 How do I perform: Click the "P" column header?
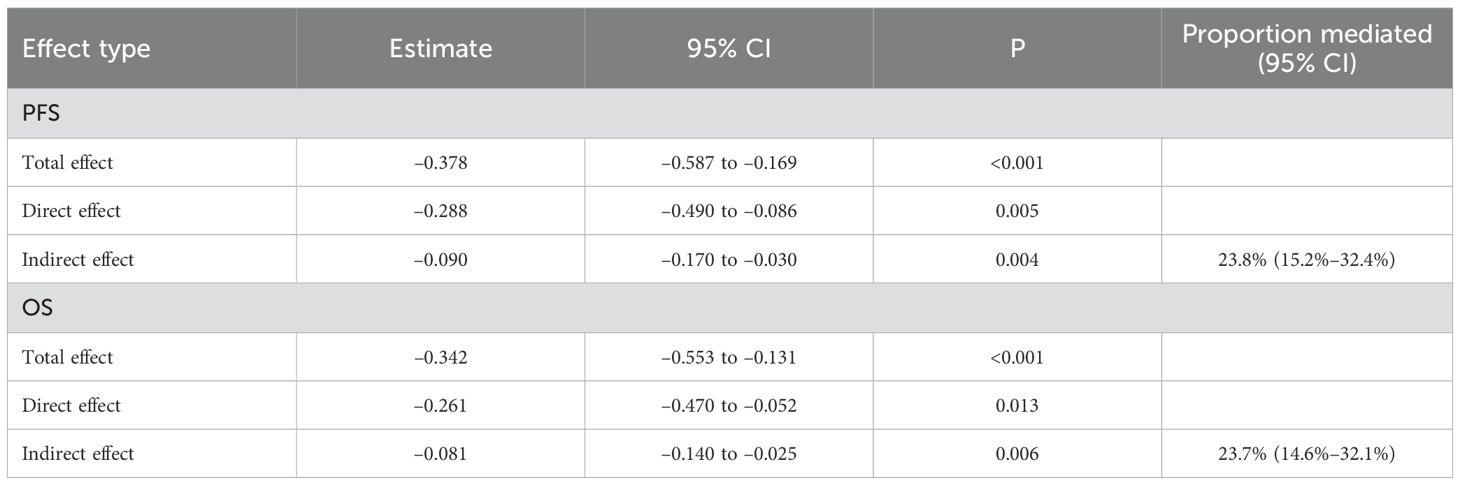click(1017, 49)
